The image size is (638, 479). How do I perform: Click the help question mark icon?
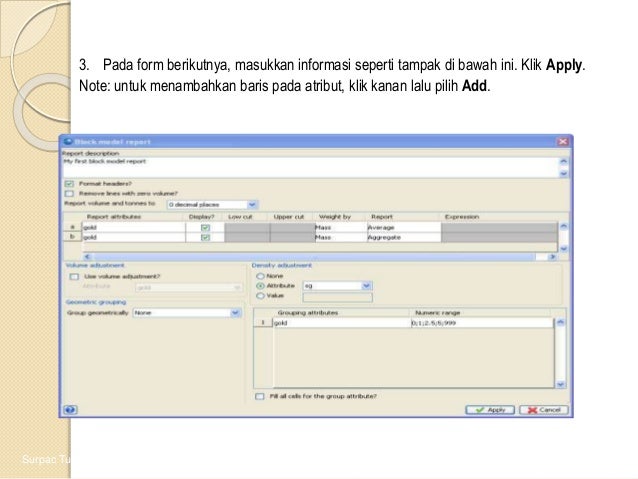(70, 409)
